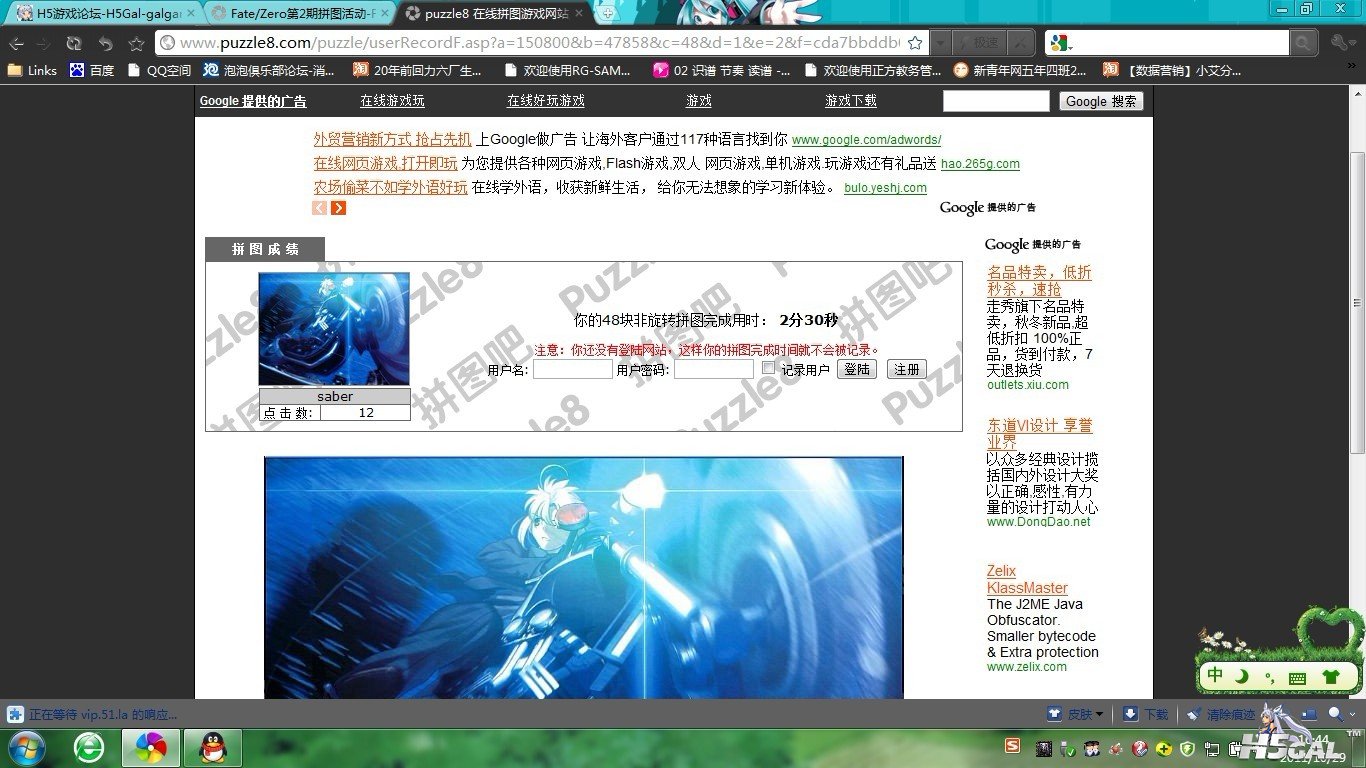Click the 用户名 username input field
The width and height of the screenshot is (1366, 768).
click(x=572, y=369)
